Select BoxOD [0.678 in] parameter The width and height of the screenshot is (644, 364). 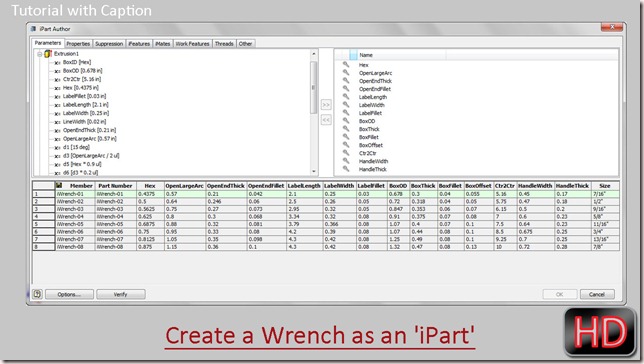pyautogui.click(x=83, y=71)
